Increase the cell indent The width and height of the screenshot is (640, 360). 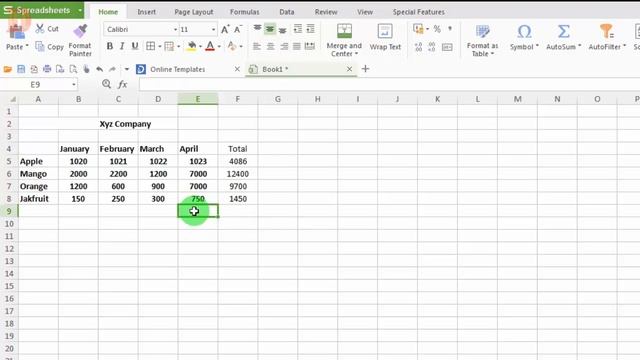311,29
